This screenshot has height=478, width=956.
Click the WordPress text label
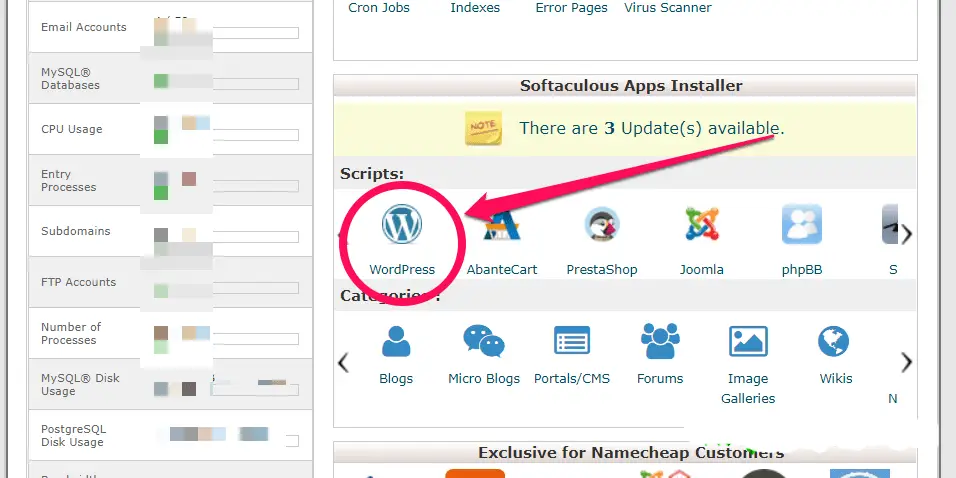(402, 269)
